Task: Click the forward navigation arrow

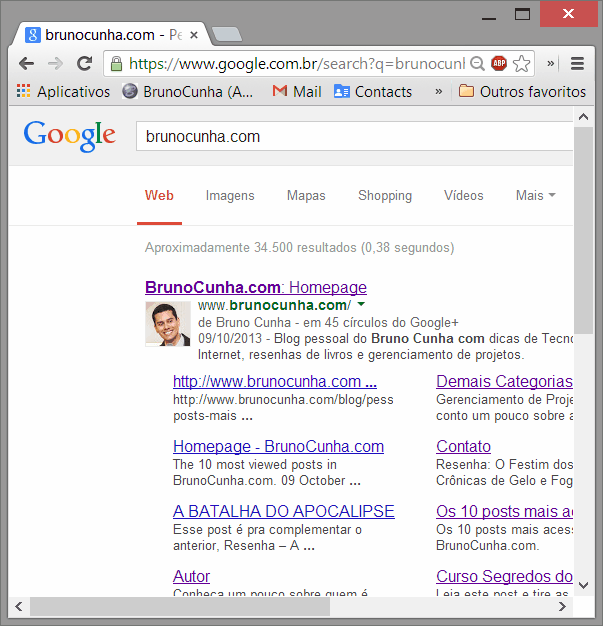Action: coord(56,63)
